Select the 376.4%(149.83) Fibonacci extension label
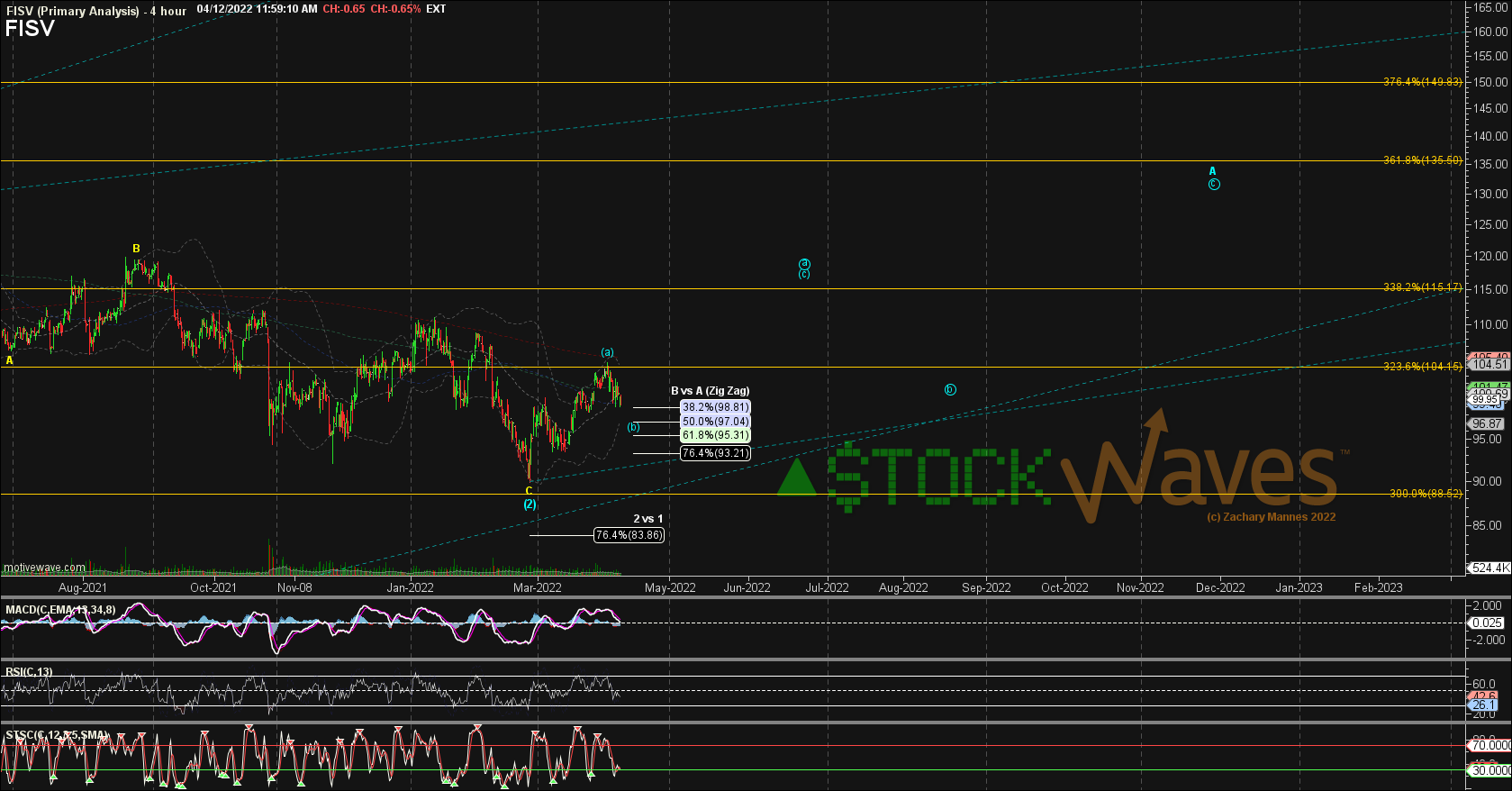Viewport: 1512px width, 791px height. tap(1423, 82)
